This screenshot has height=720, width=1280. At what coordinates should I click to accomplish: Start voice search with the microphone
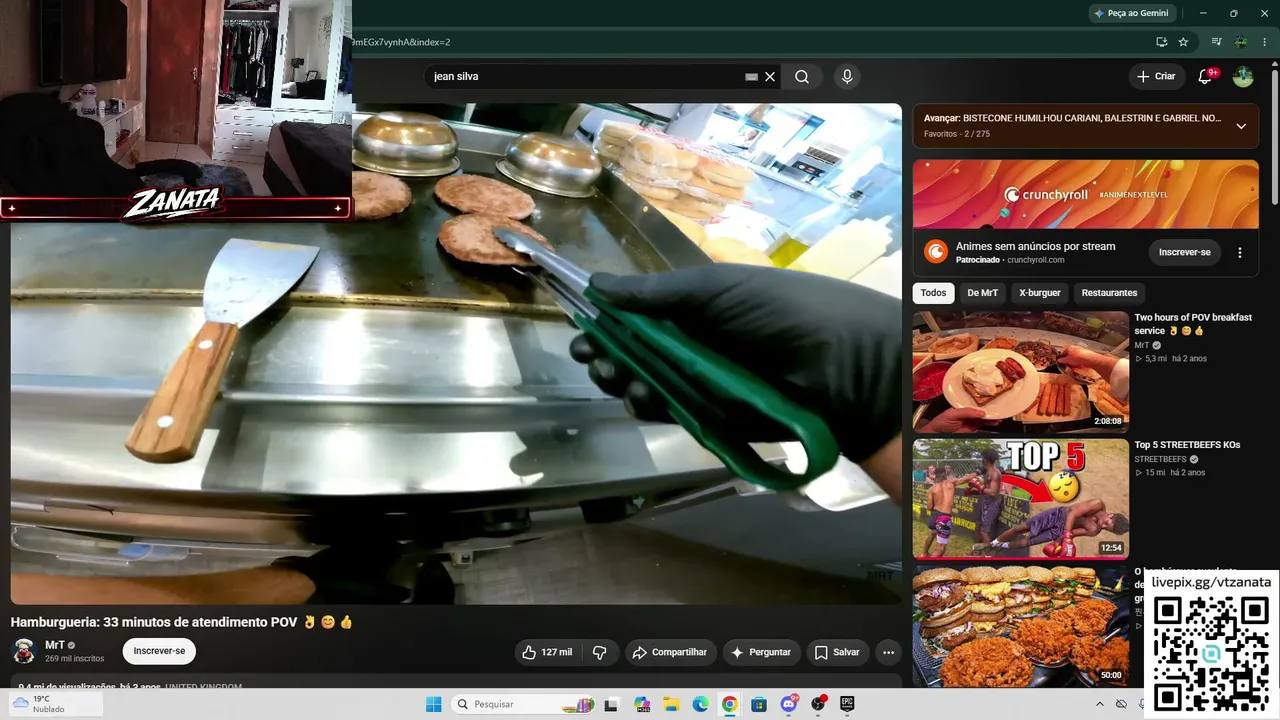(847, 77)
